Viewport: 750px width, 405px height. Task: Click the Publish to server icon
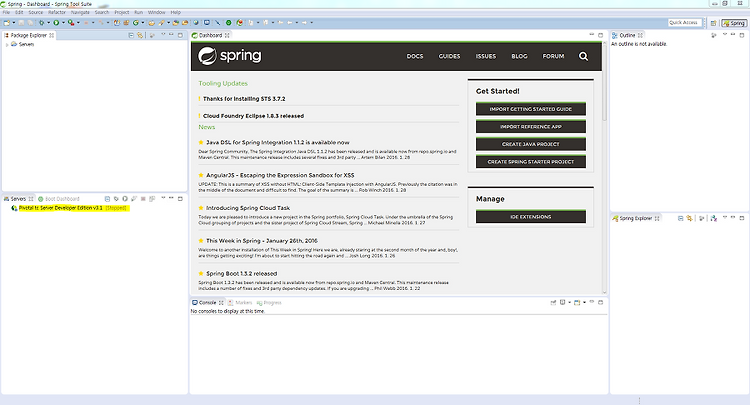[x=152, y=198]
